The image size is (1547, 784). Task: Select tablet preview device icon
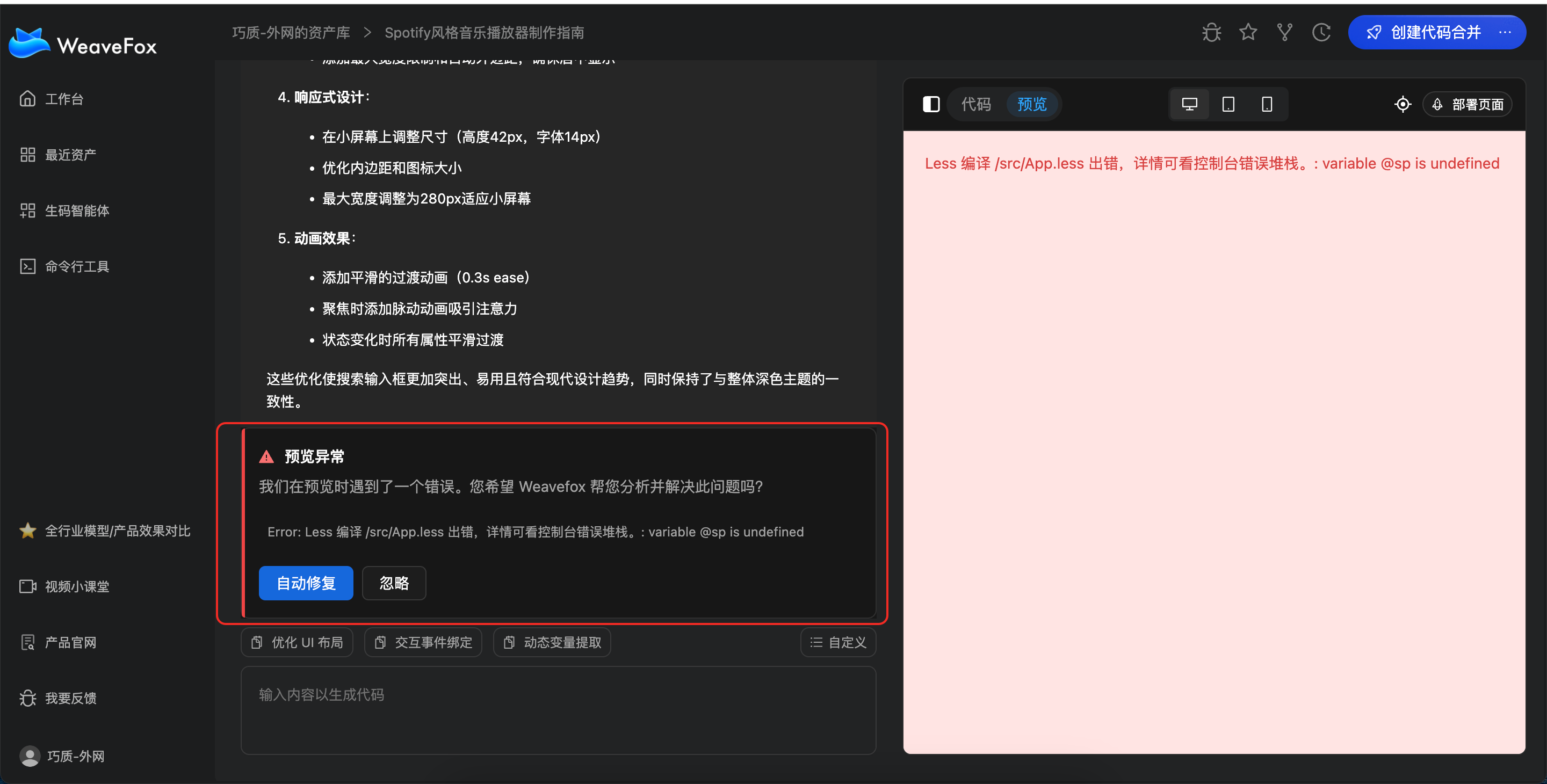[x=1228, y=105]
